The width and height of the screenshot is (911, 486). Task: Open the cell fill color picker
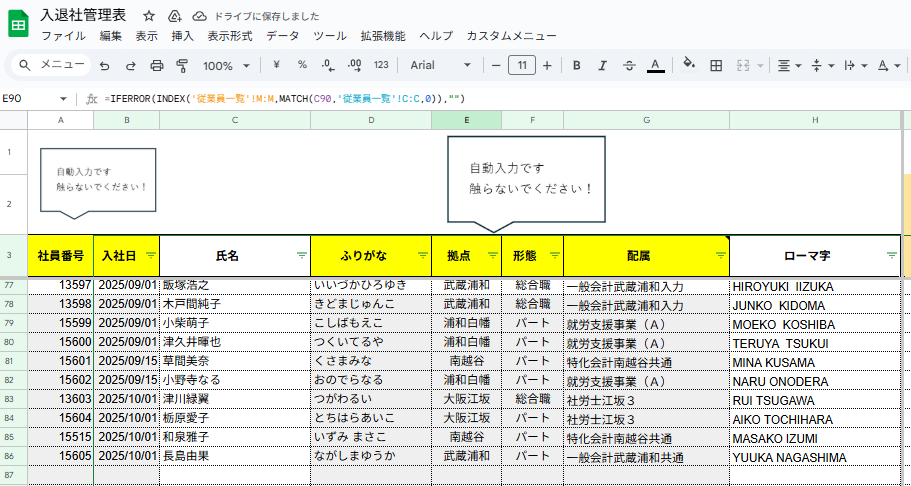click(x=688, y=65)
